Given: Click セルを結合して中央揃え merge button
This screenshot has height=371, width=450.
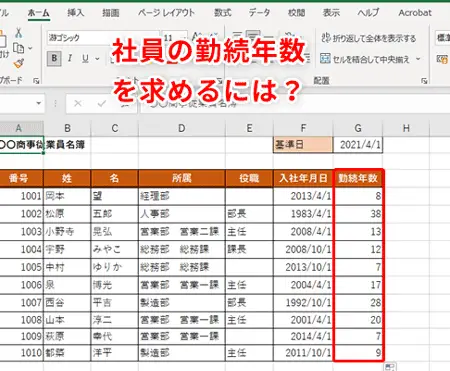Looking at the screenshot, I should (364, 59).
